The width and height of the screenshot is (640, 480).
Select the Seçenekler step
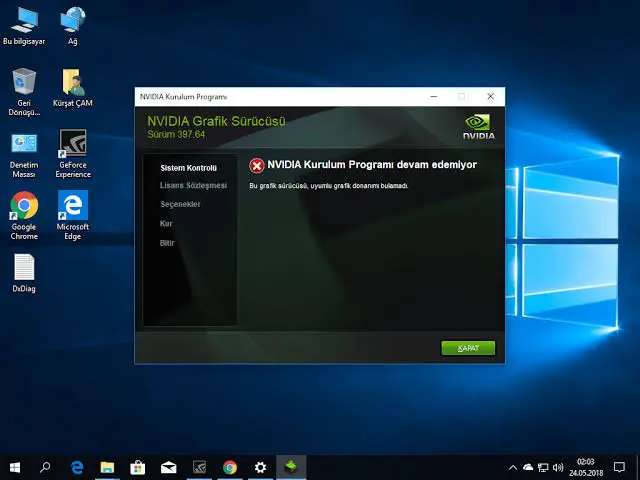coord(180,204)
